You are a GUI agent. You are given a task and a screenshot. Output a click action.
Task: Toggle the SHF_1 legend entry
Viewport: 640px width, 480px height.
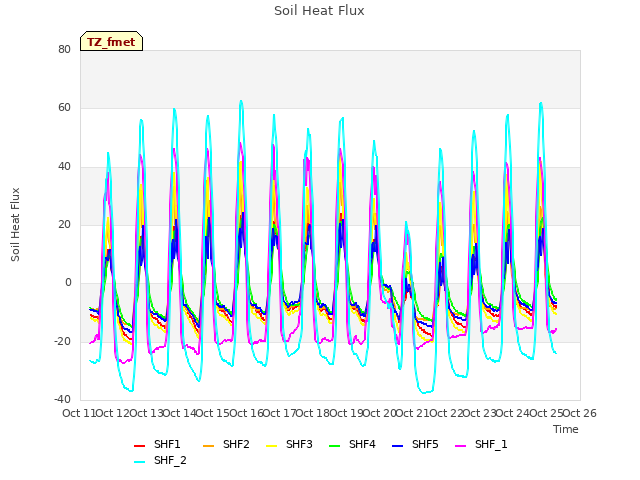click(x=481, y=444)
